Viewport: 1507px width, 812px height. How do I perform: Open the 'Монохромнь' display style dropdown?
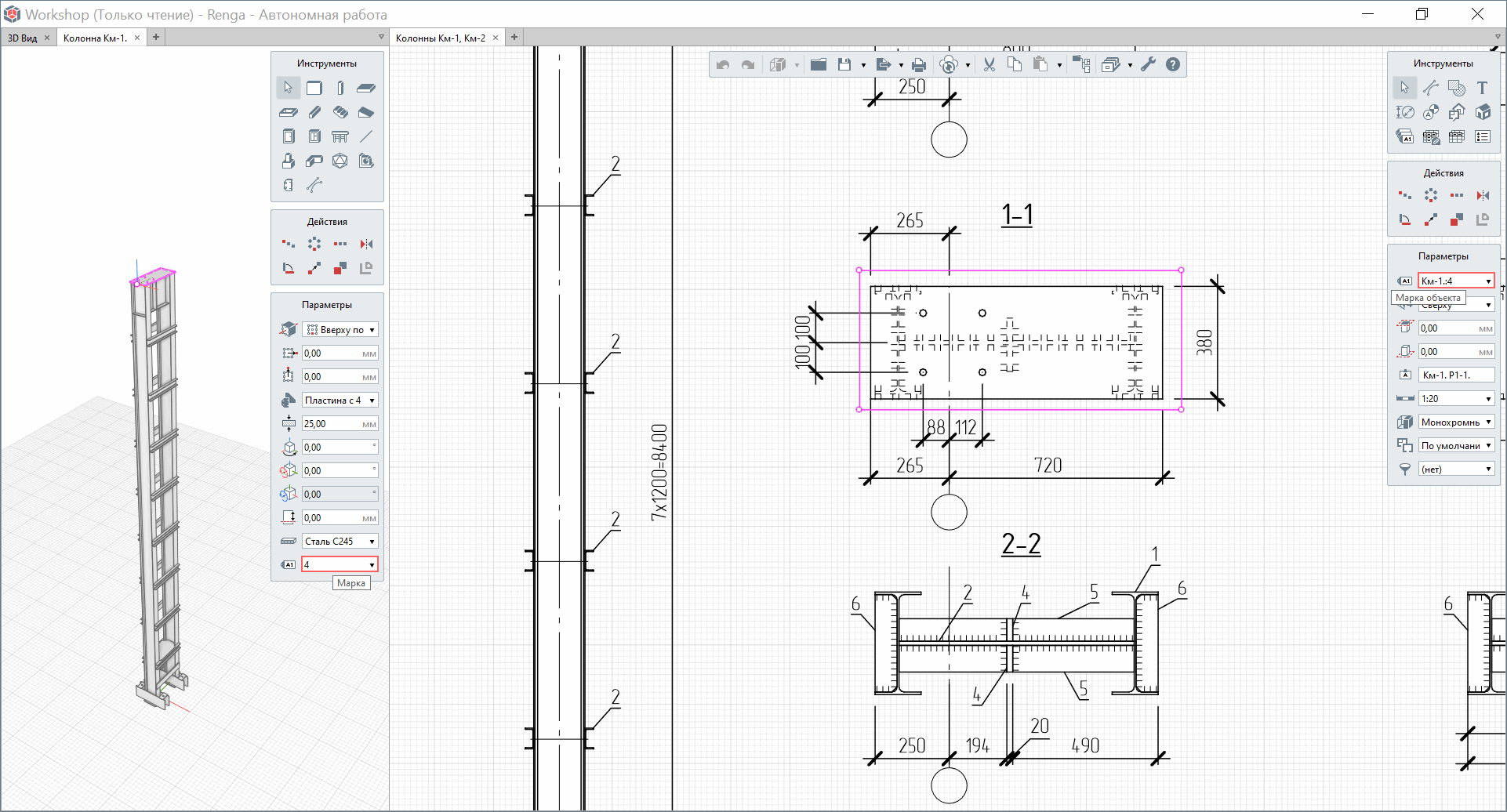[1456, 422]
